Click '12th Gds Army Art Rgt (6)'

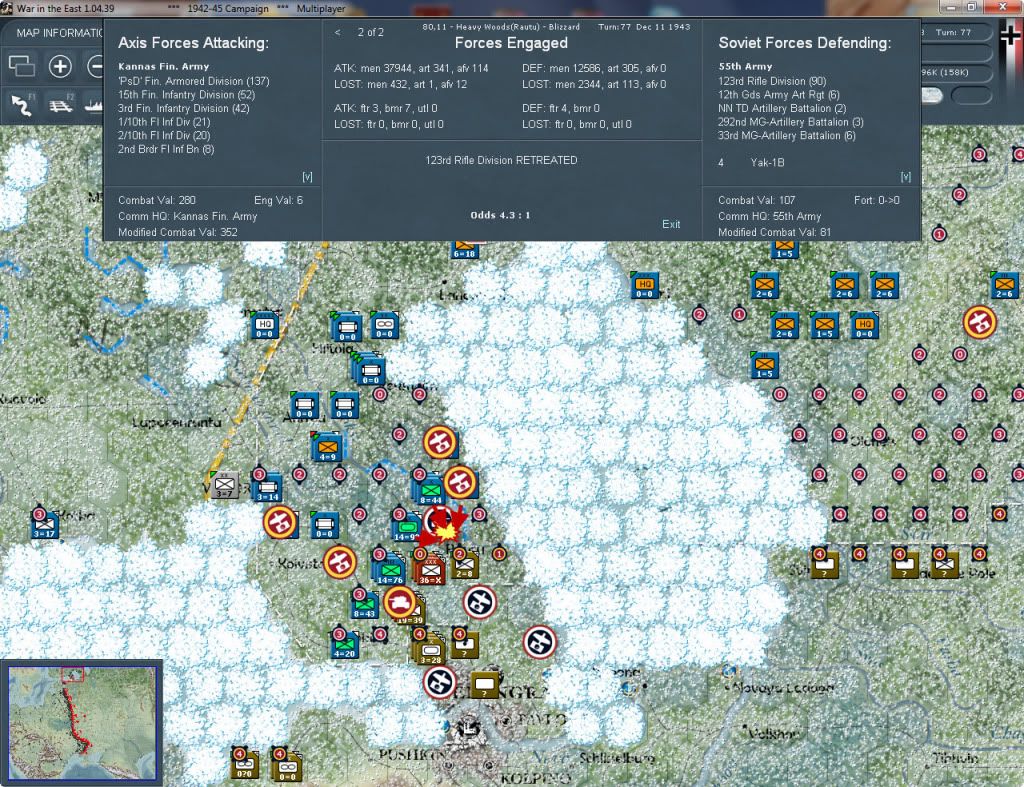click(x=778, y=95)
